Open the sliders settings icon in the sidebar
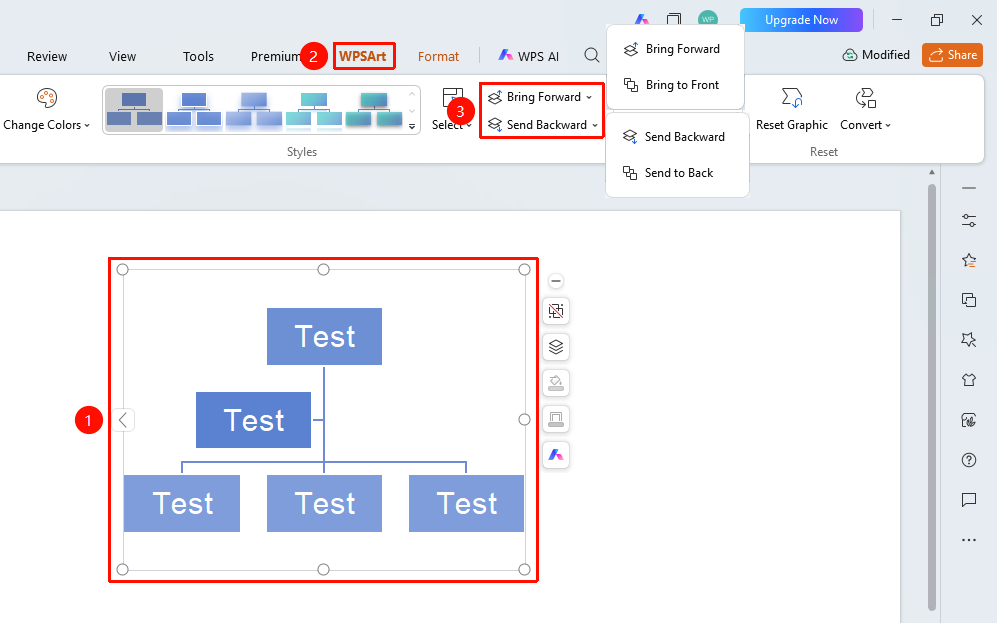 [969, 221]
